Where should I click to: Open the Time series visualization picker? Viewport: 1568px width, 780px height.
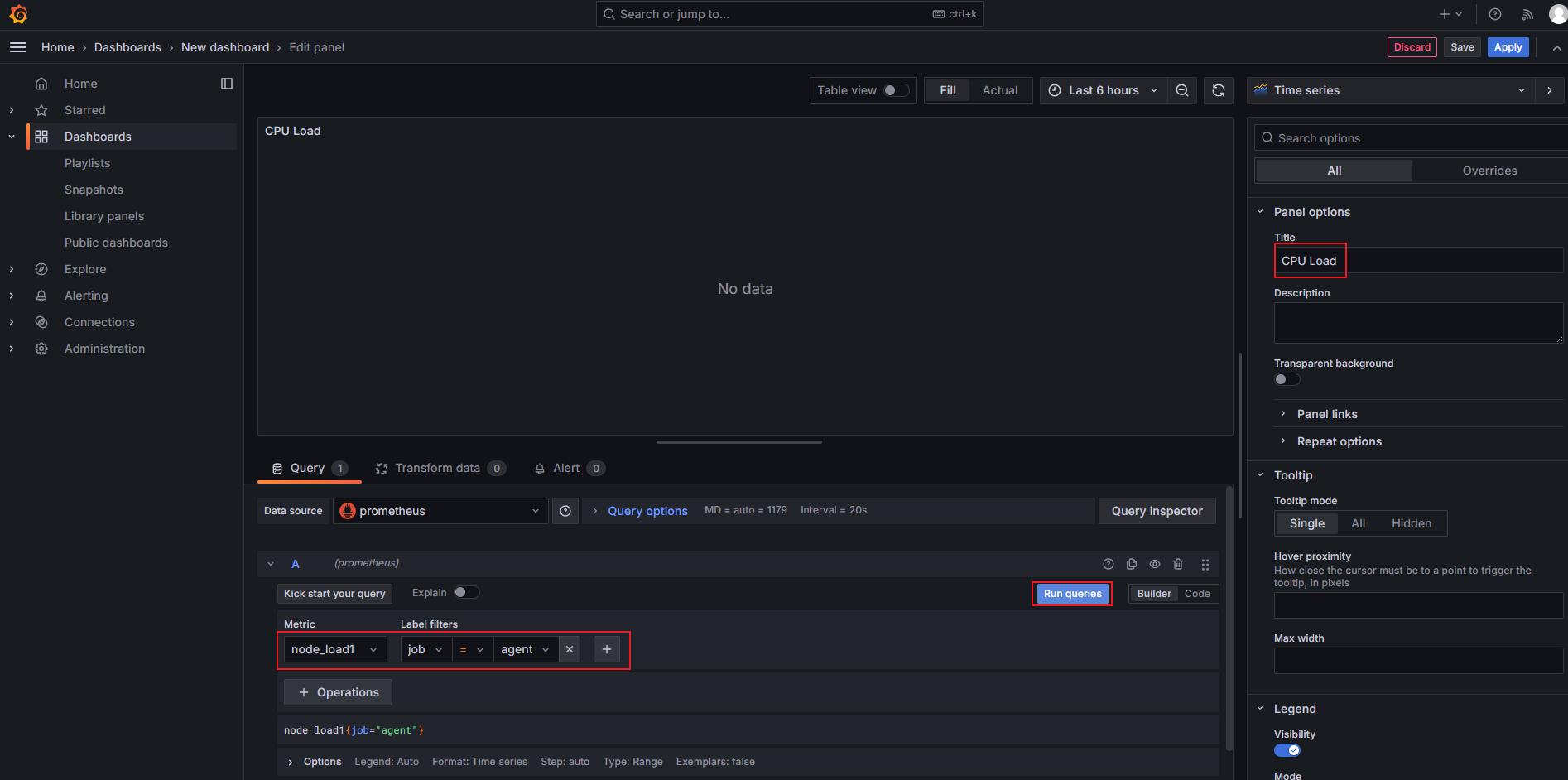[1390, 90]
